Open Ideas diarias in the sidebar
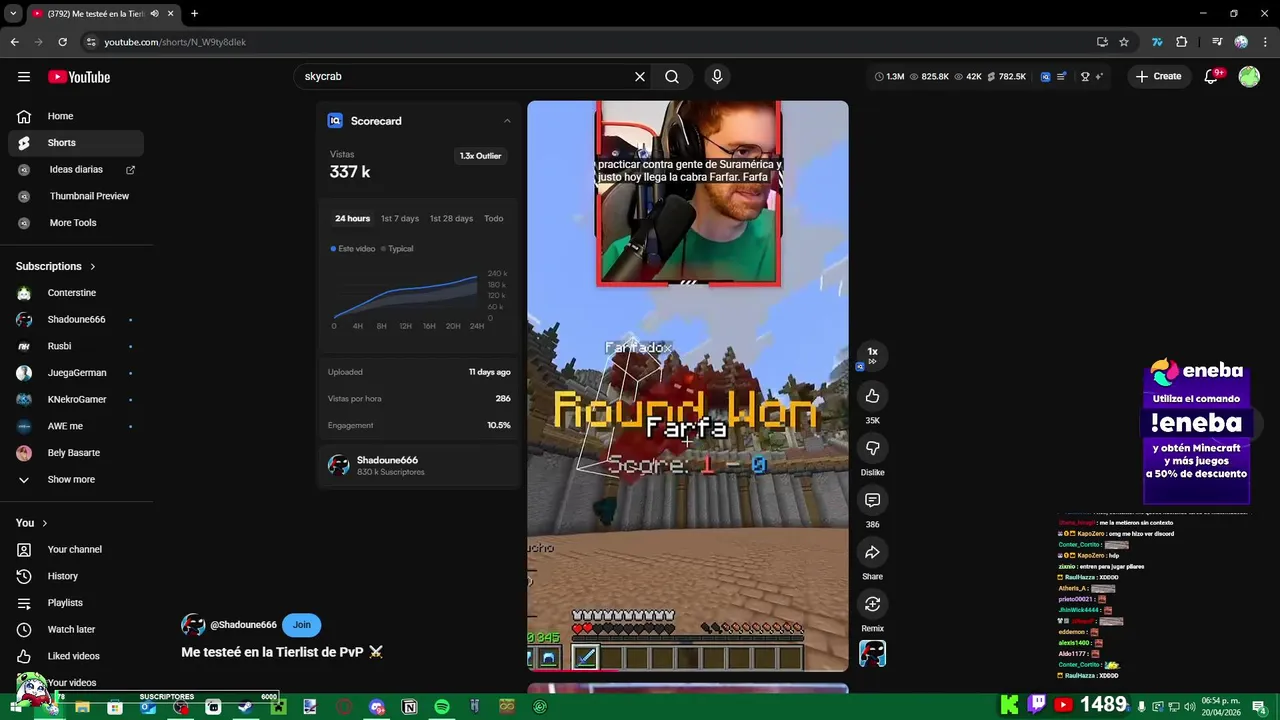This screenshot has height=720, width=1280. tap(76, 170)
